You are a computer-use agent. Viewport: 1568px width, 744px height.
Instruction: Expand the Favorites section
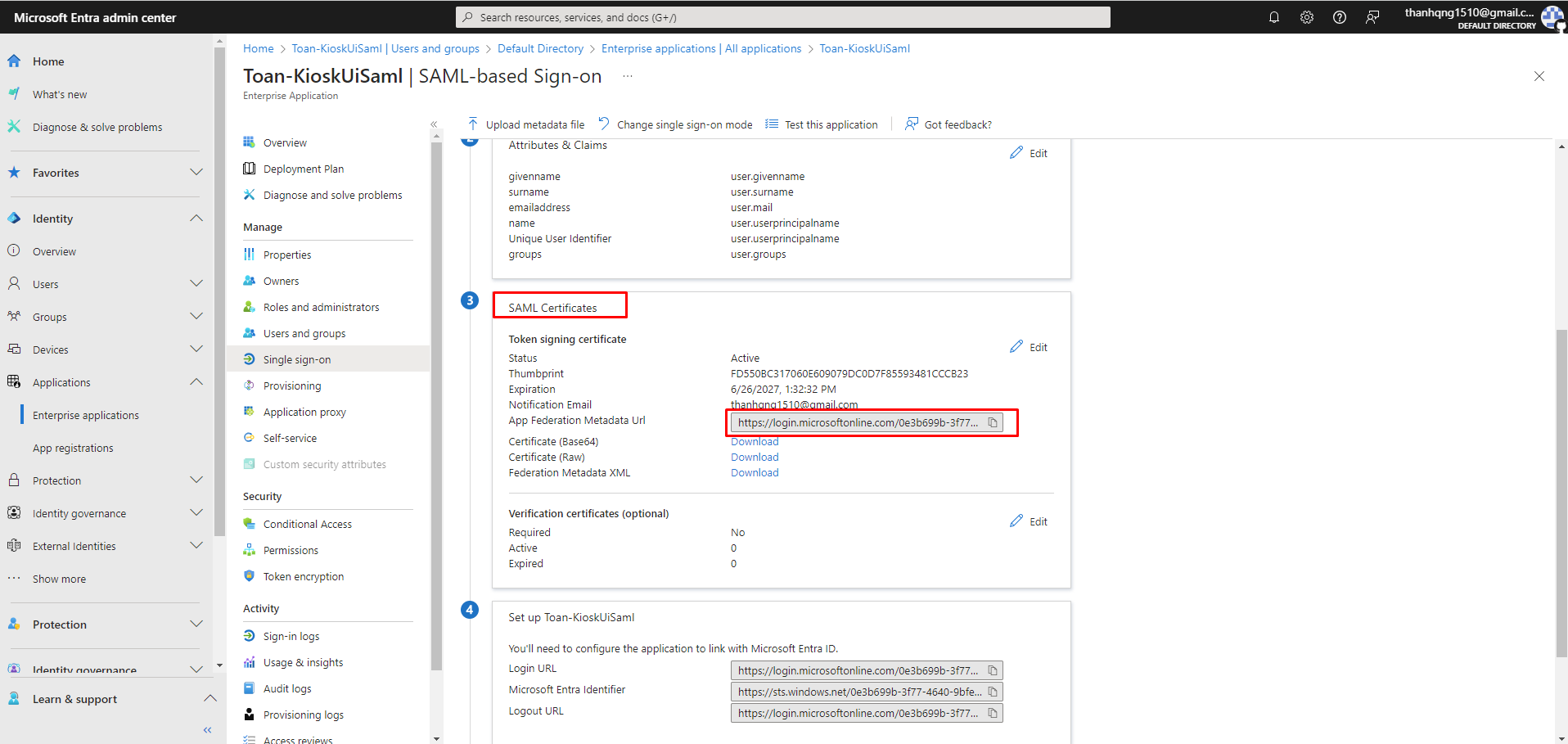(x=196, y=173)
